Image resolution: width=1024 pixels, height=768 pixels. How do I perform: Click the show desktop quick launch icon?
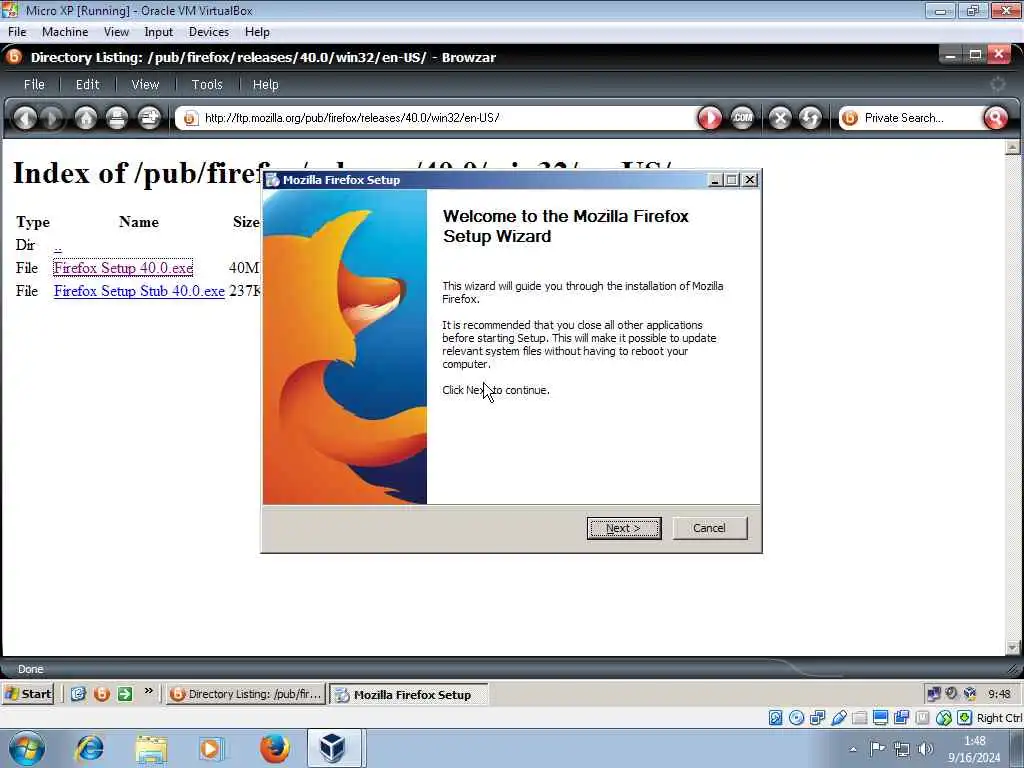coord(78,694)
